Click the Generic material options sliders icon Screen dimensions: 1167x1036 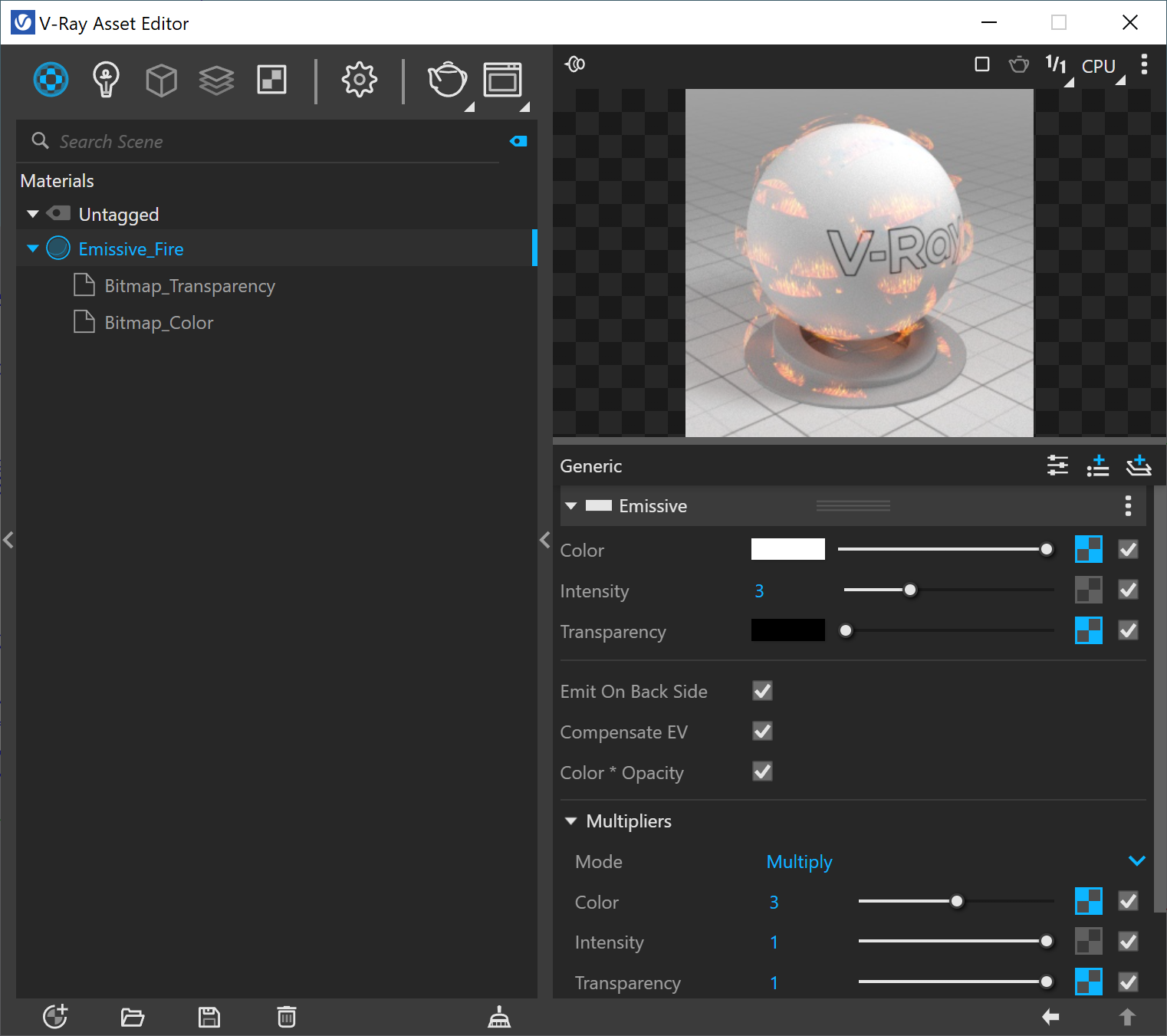pos(1057,465)
